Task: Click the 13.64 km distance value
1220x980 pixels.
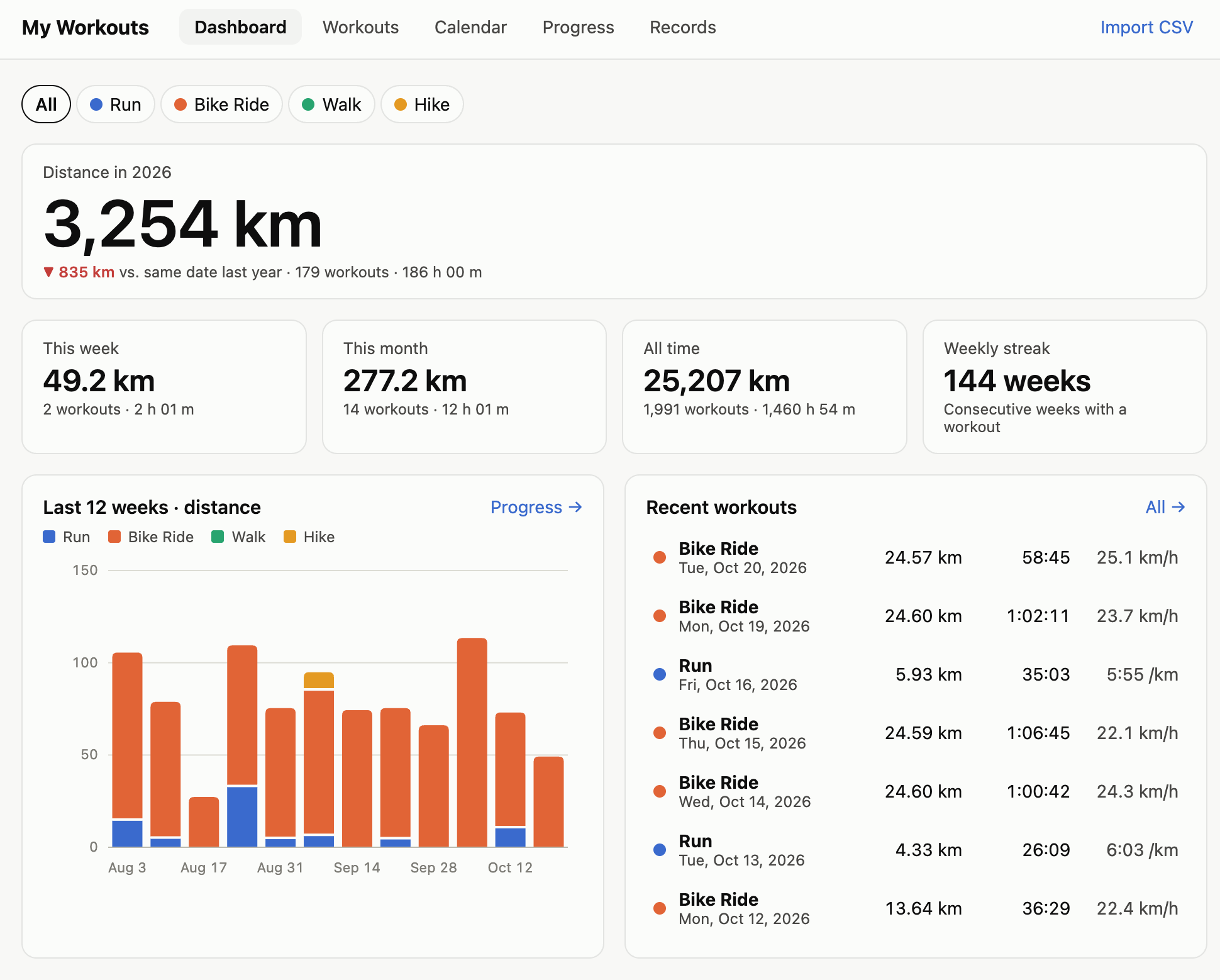Action: (x=924, y=909)
